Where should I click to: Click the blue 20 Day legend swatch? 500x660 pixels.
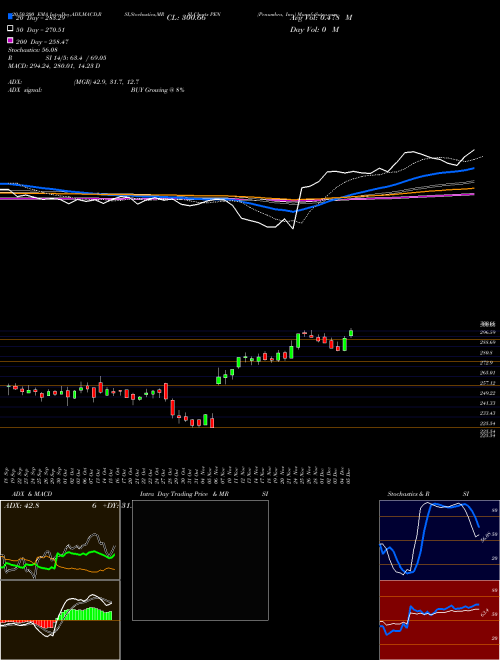11,16
